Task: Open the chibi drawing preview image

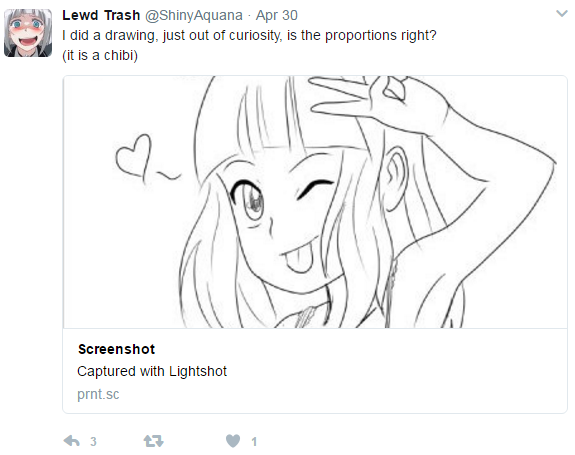Action: tap(315, 202)
